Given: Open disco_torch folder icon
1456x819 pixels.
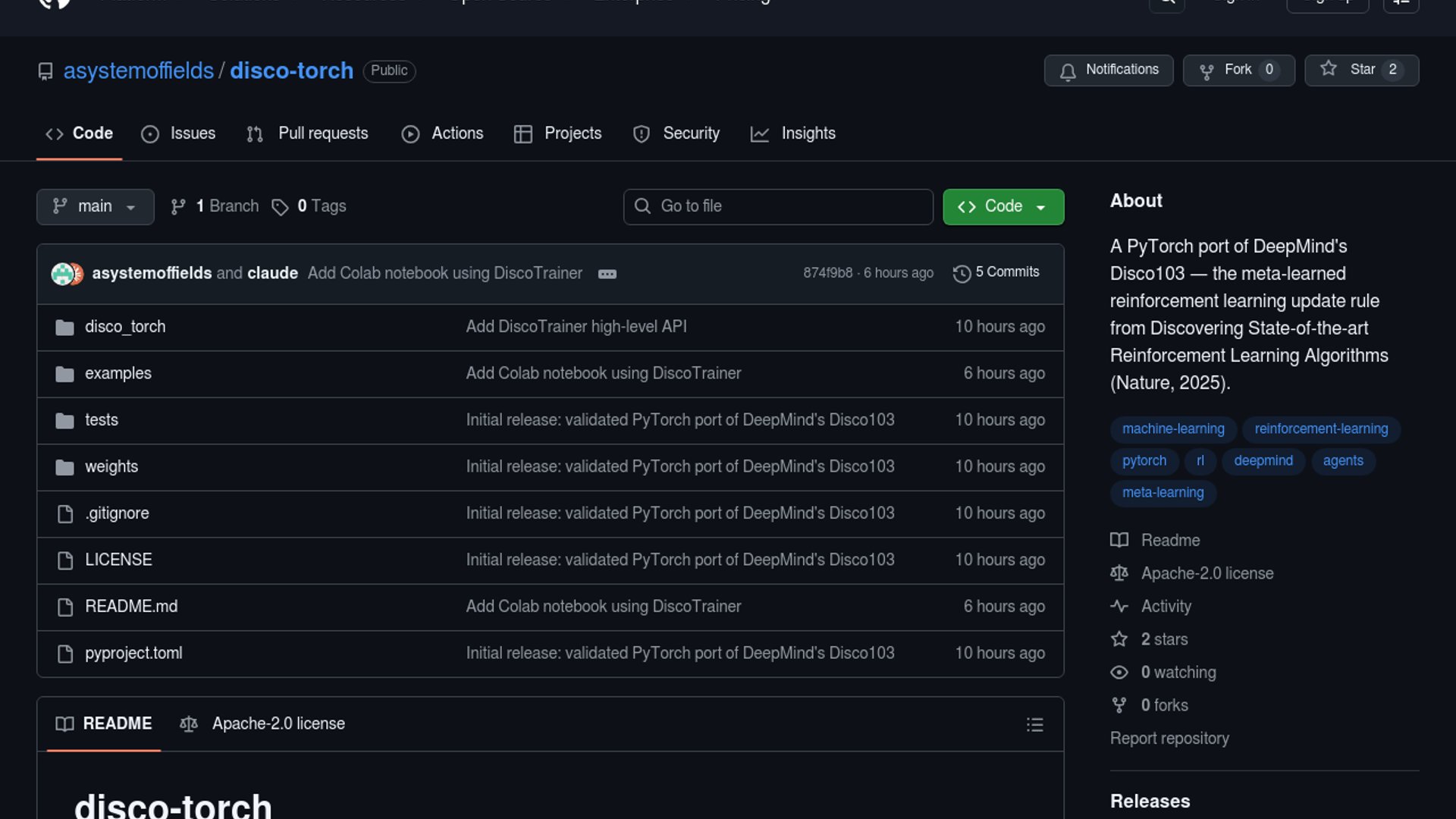Looking at the screenshot, I should tap(65, 327).
